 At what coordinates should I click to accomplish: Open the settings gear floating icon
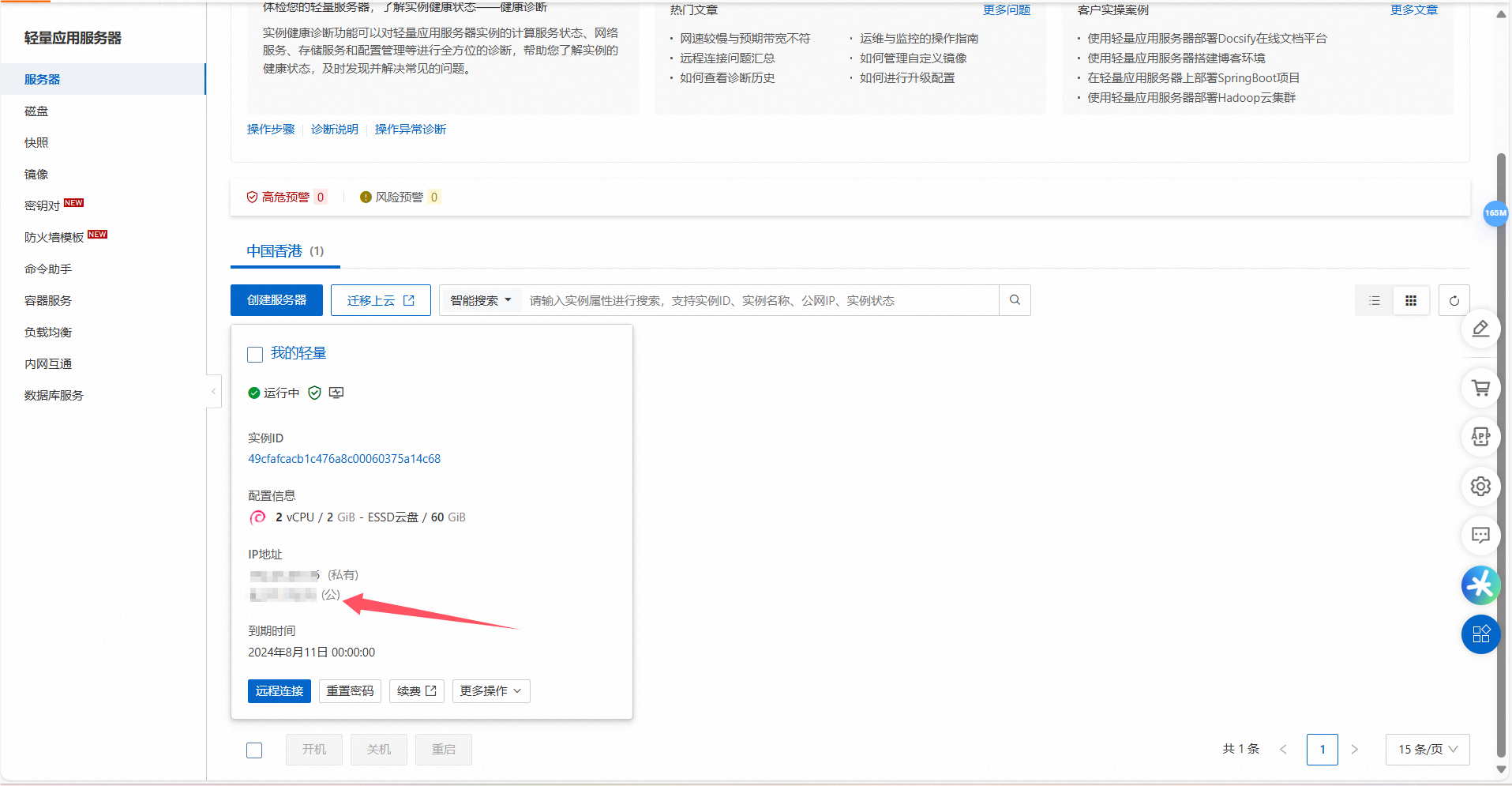(1480, 486)
